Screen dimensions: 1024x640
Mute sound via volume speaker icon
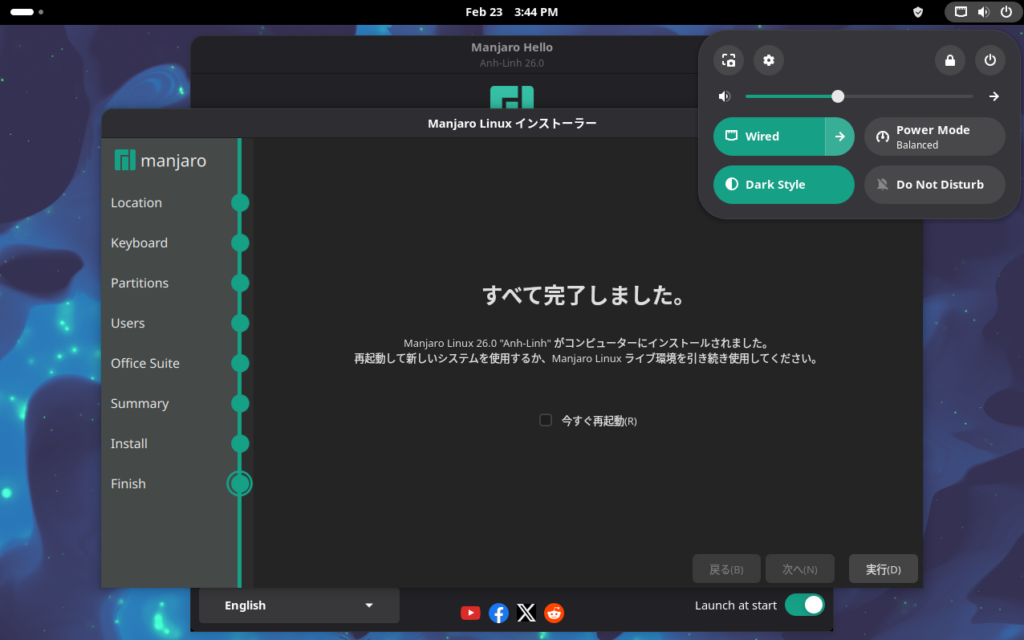724,97
